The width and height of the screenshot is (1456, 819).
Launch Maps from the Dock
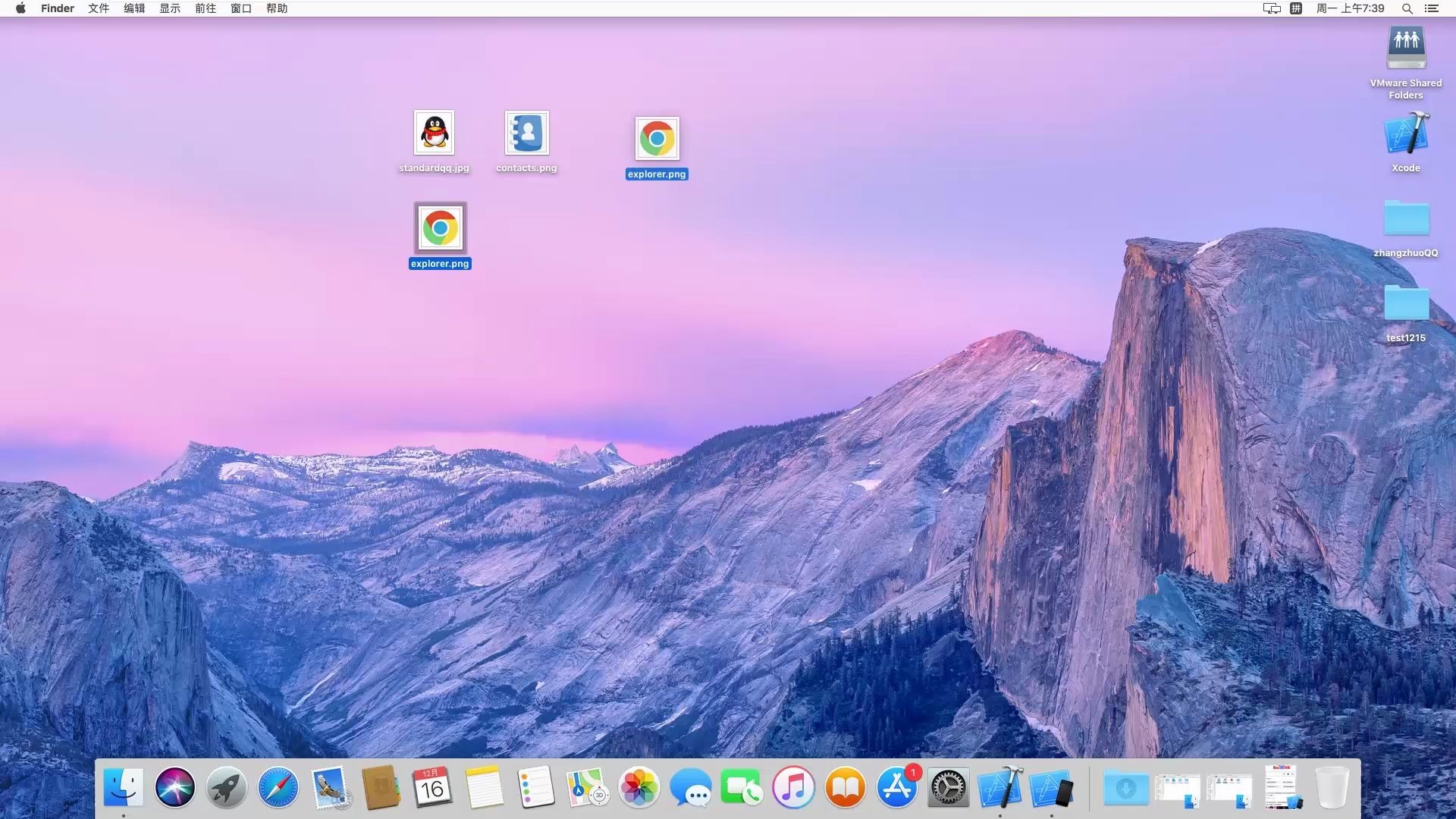tap(587, 788)
